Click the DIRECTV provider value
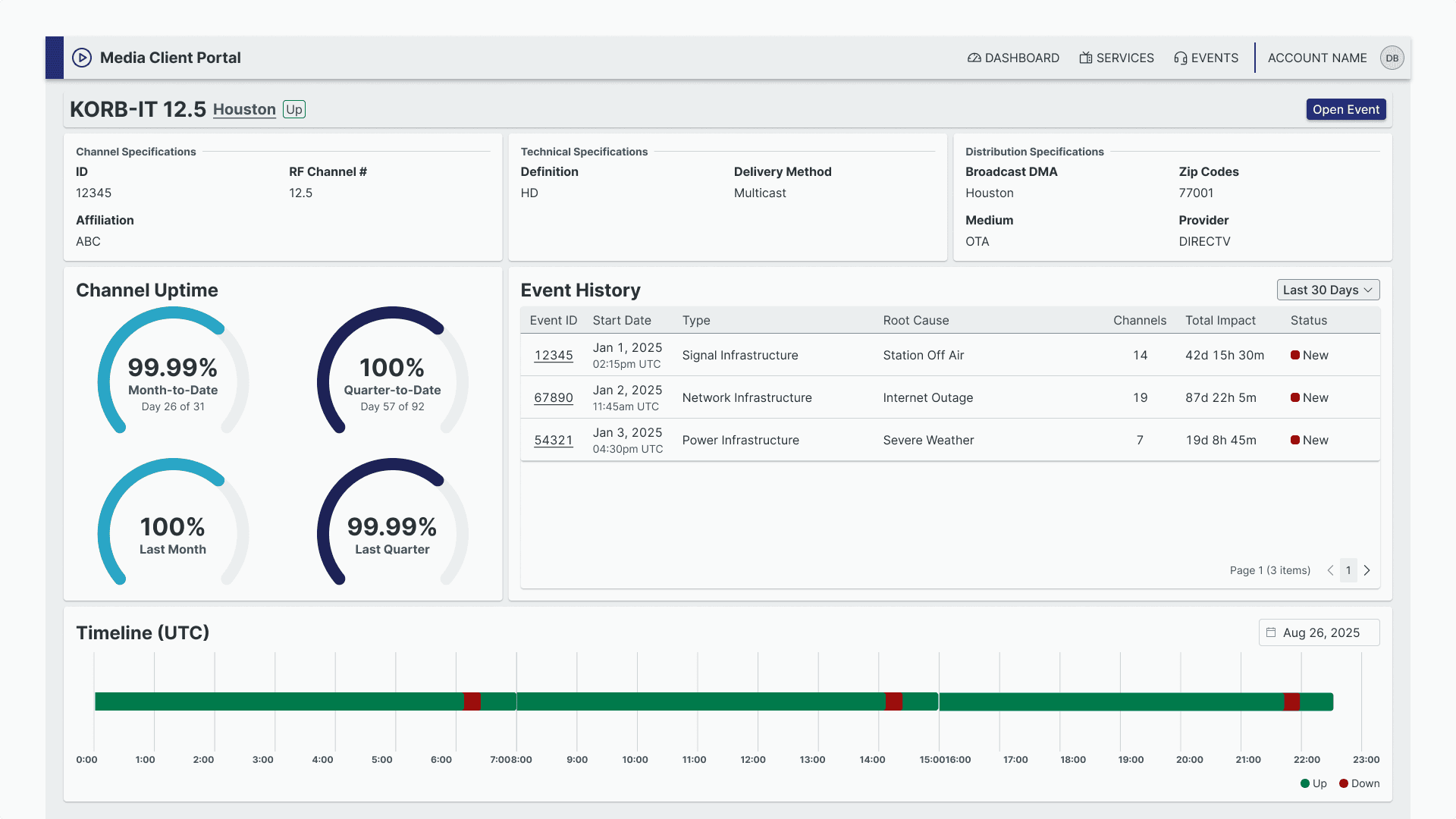 pos(1204,241)
